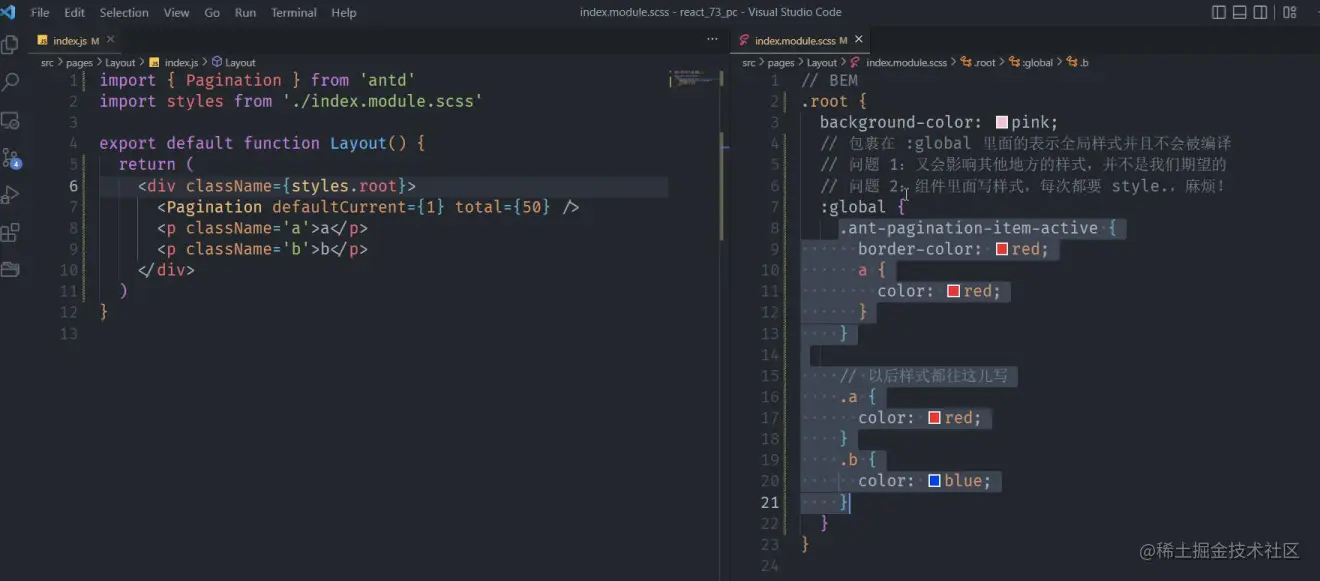Open the Terminal menu
Viewport: 1320px width, 581px height.
294,12
